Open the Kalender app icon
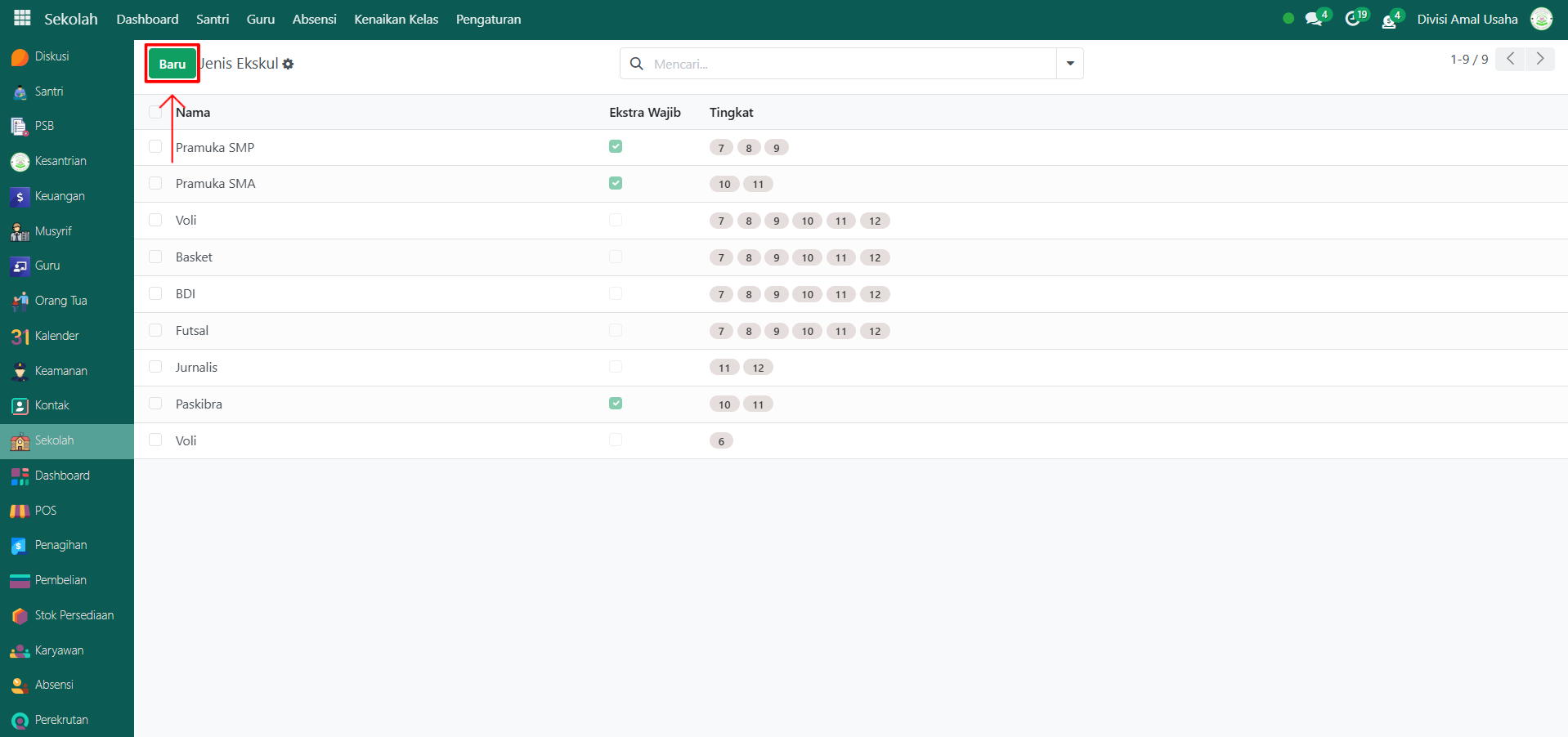 pyautogui.click(x=20, y=337)
